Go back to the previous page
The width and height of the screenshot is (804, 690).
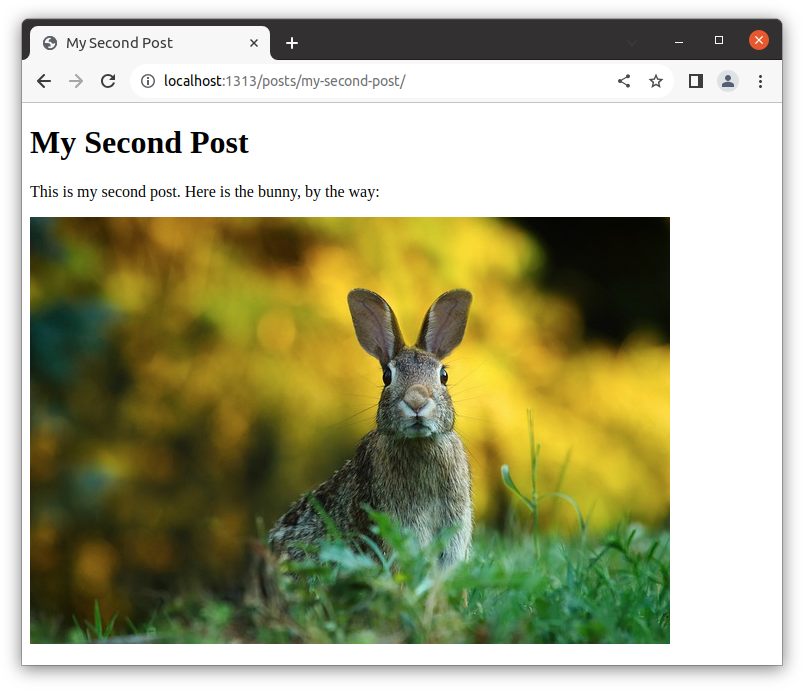coord(44,81)
